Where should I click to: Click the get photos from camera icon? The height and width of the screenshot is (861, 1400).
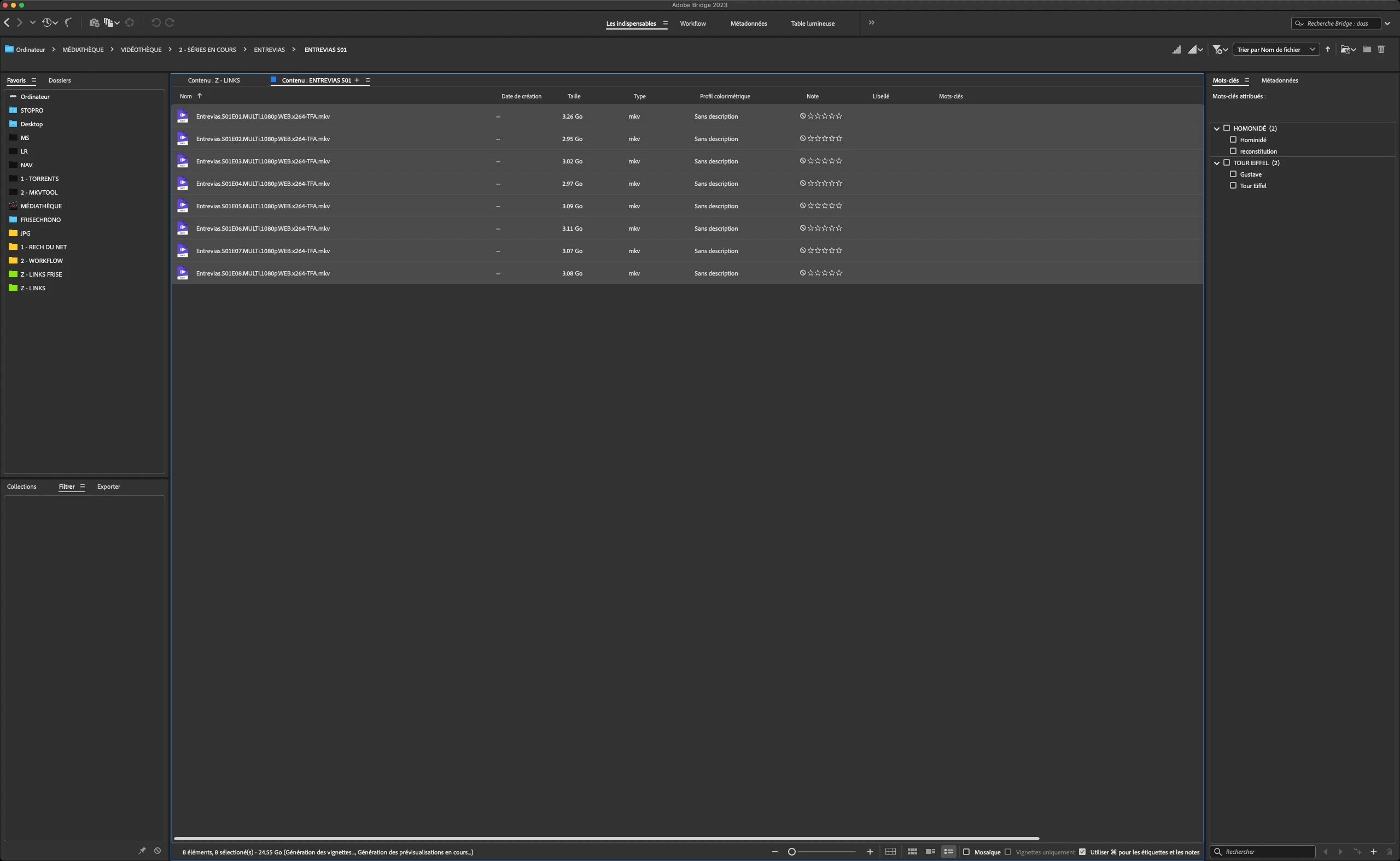(94, 23)
